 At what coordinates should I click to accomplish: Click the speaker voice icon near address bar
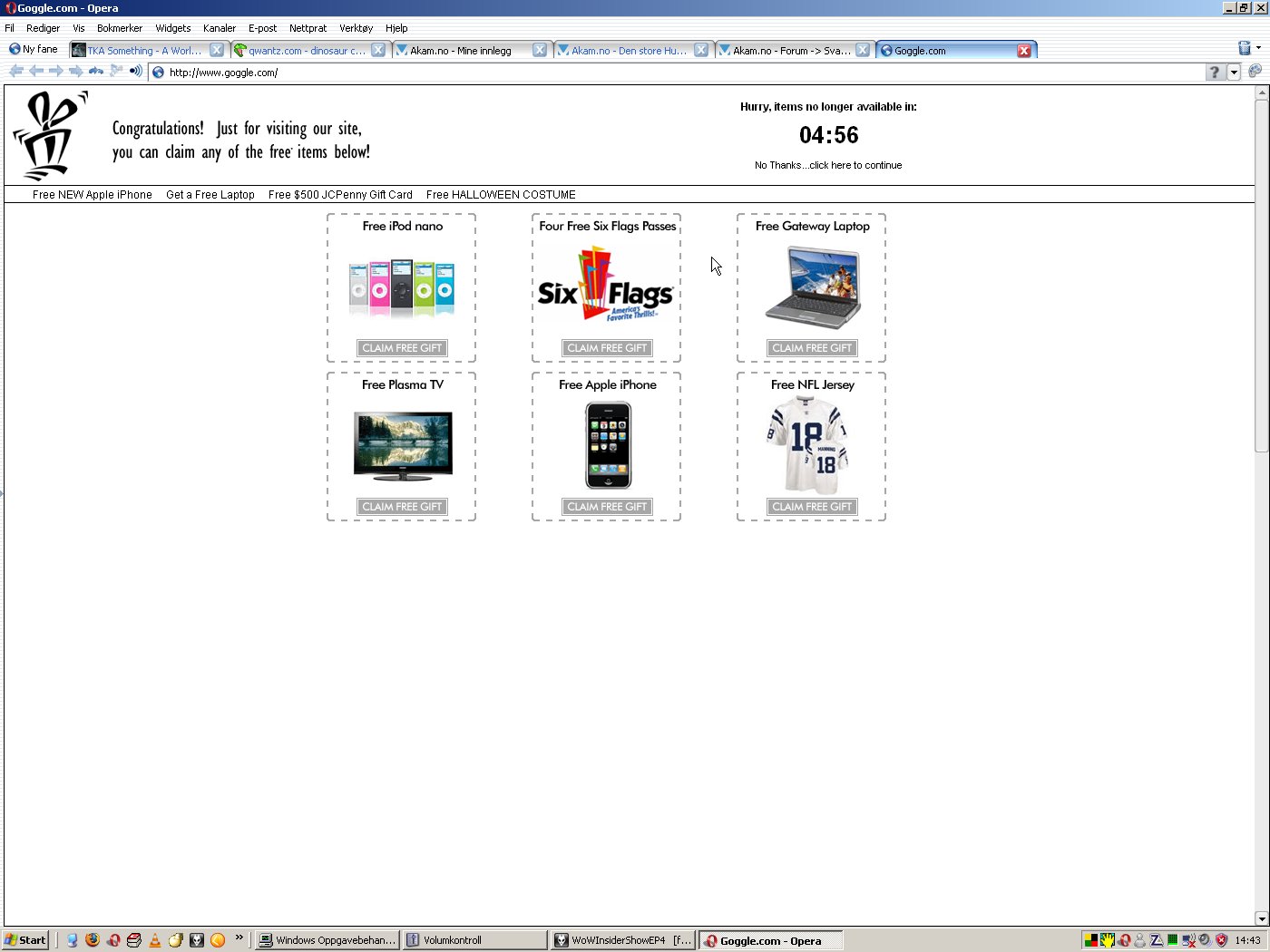pyautogui.click(x=136, y=72)
